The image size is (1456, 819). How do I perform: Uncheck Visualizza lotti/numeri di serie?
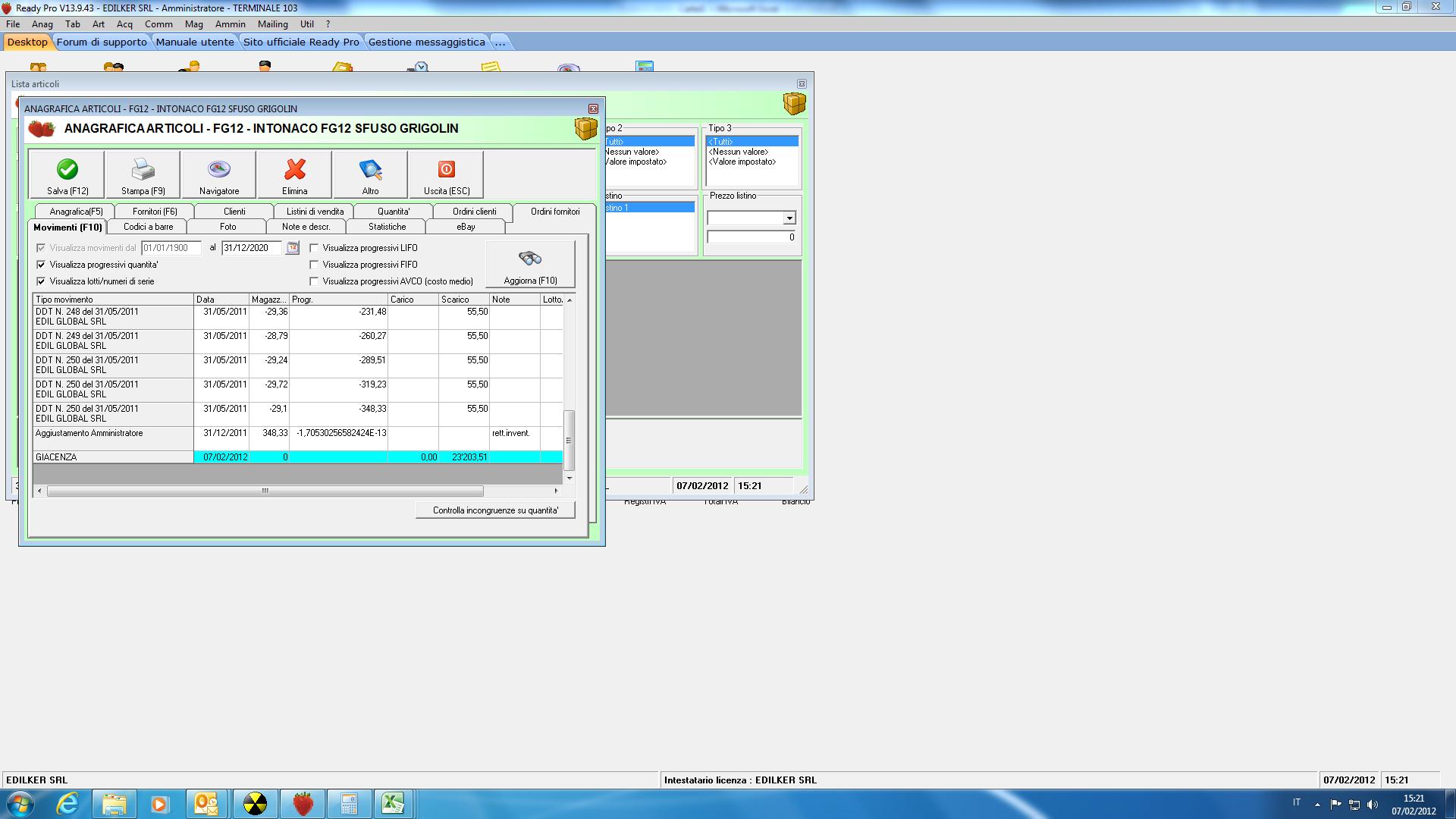pyautogui.click(x=41, y=281)
